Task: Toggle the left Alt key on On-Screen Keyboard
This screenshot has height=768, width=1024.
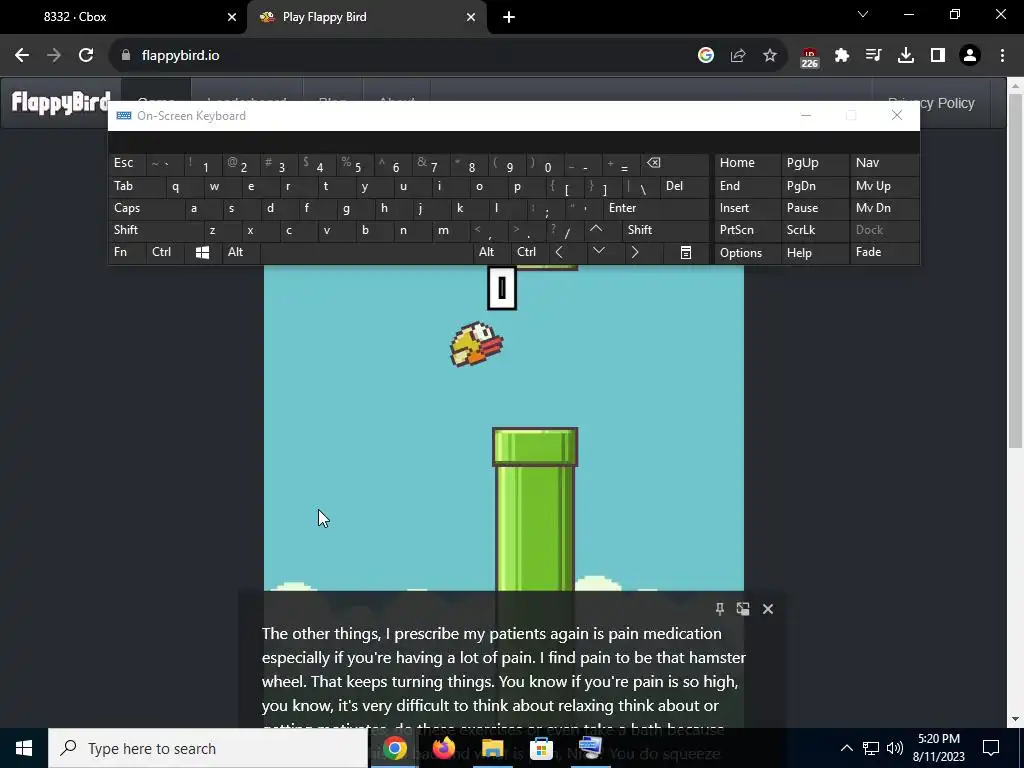Action: pyautogui.click(x=240, y=253)
